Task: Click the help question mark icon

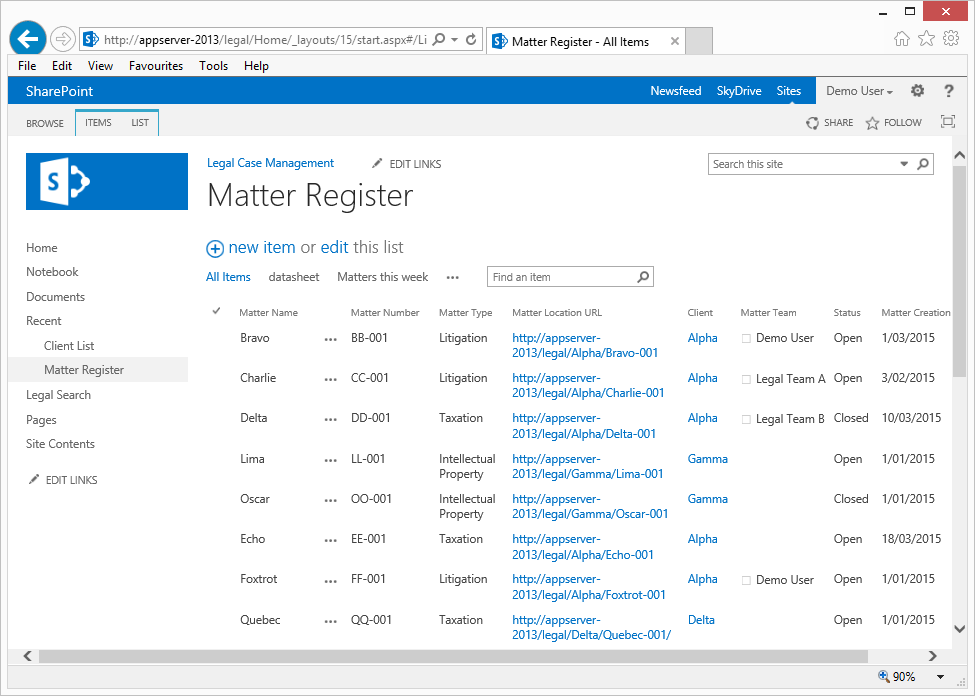Action: 948,91
